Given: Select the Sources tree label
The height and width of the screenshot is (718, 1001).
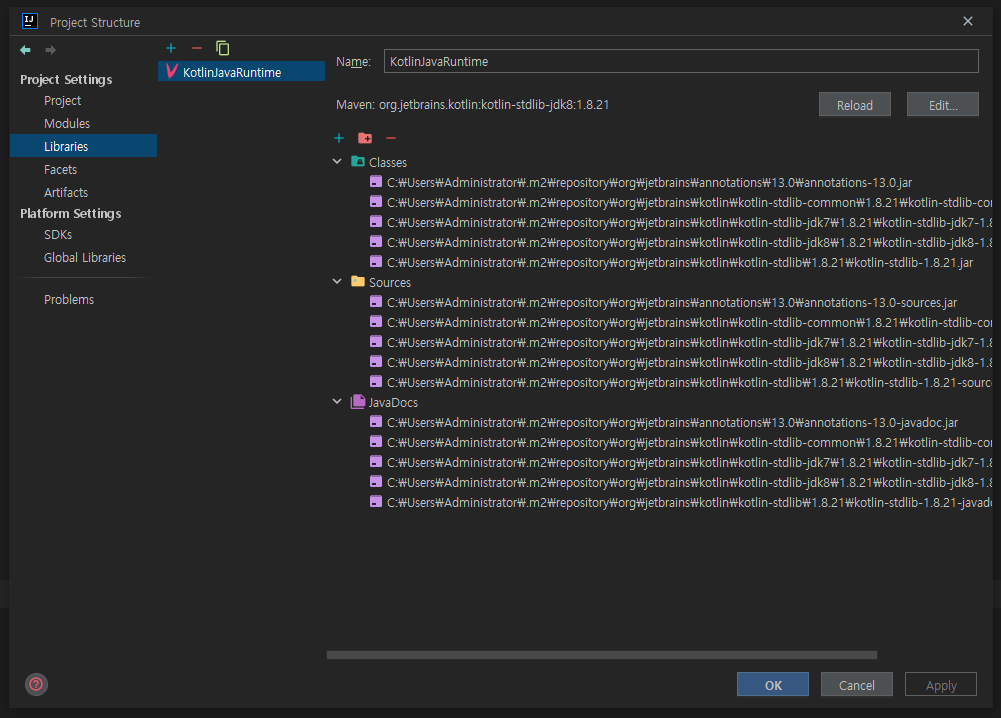Looking at the screenshot, I should (x=389, y=282).
